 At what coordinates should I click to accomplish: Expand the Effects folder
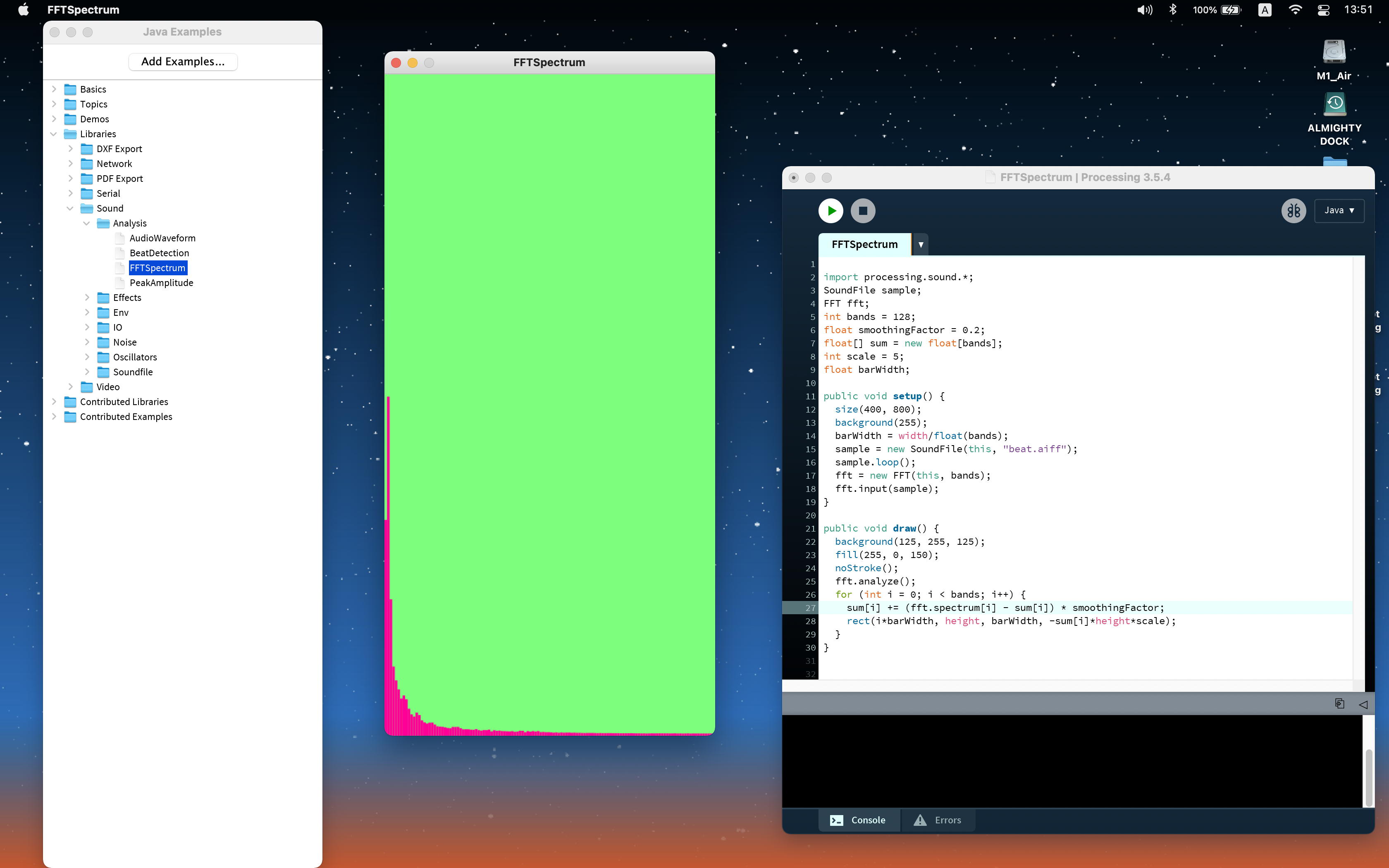click(87, 297)
